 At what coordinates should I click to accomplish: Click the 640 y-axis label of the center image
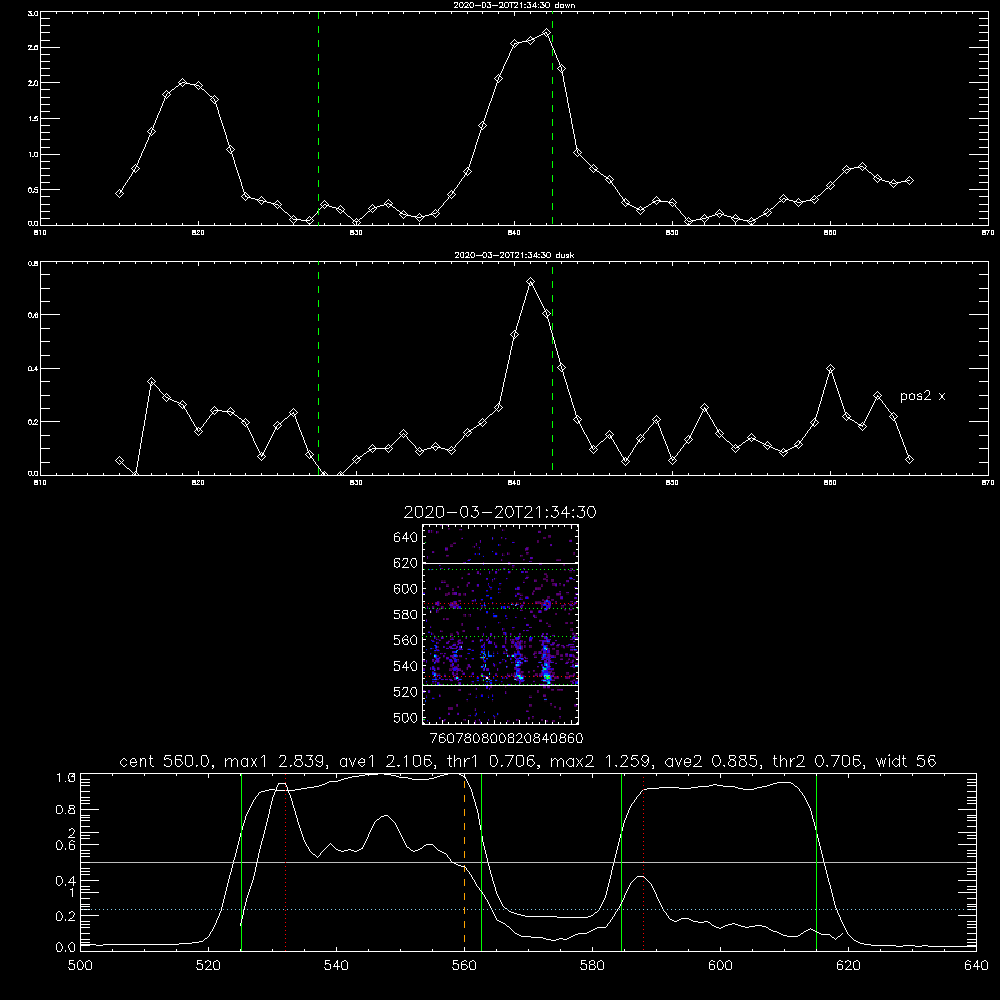tap(406, 538)
